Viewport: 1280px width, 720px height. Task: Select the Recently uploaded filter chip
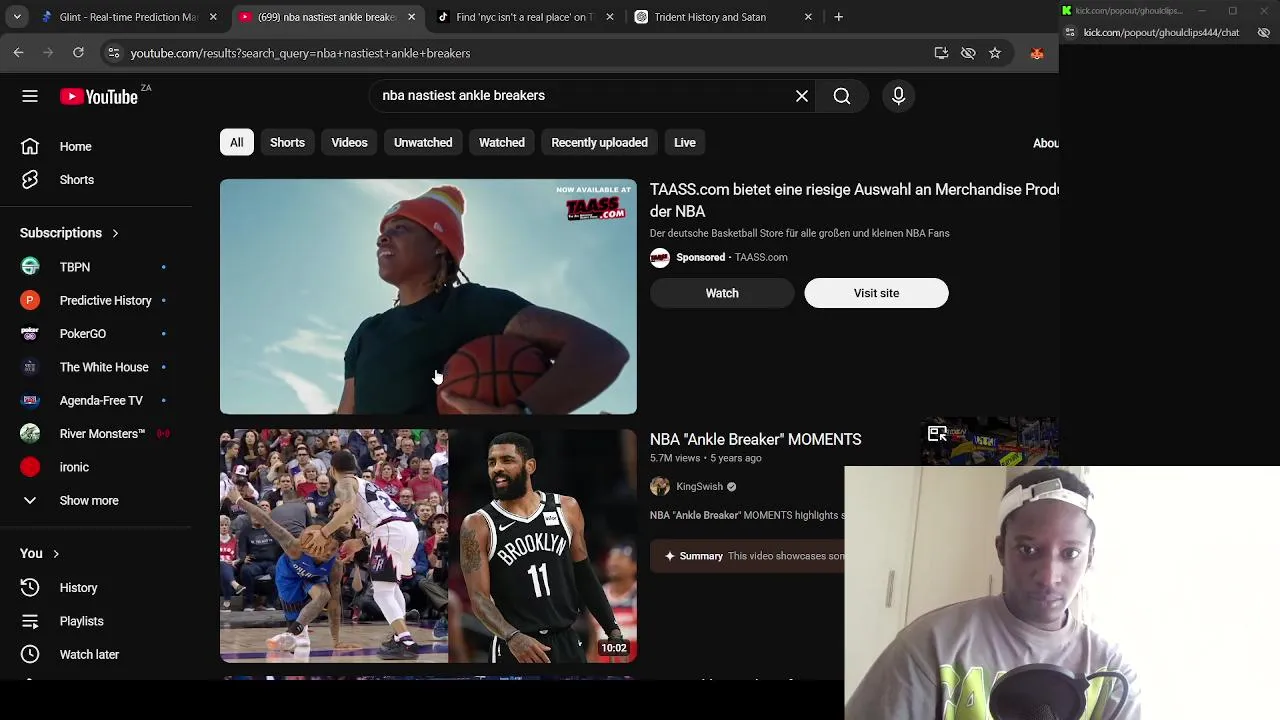pos(599,143)
